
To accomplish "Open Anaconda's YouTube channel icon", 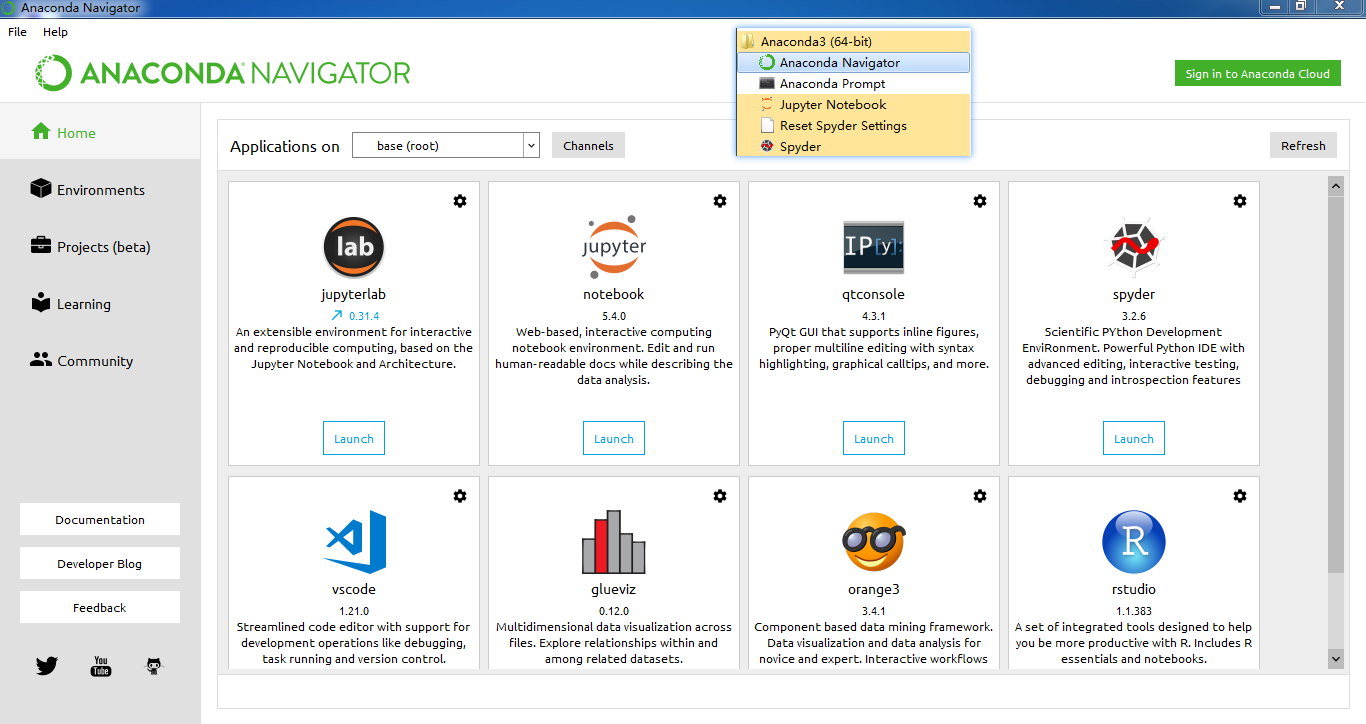I will (x=101, y=666).
